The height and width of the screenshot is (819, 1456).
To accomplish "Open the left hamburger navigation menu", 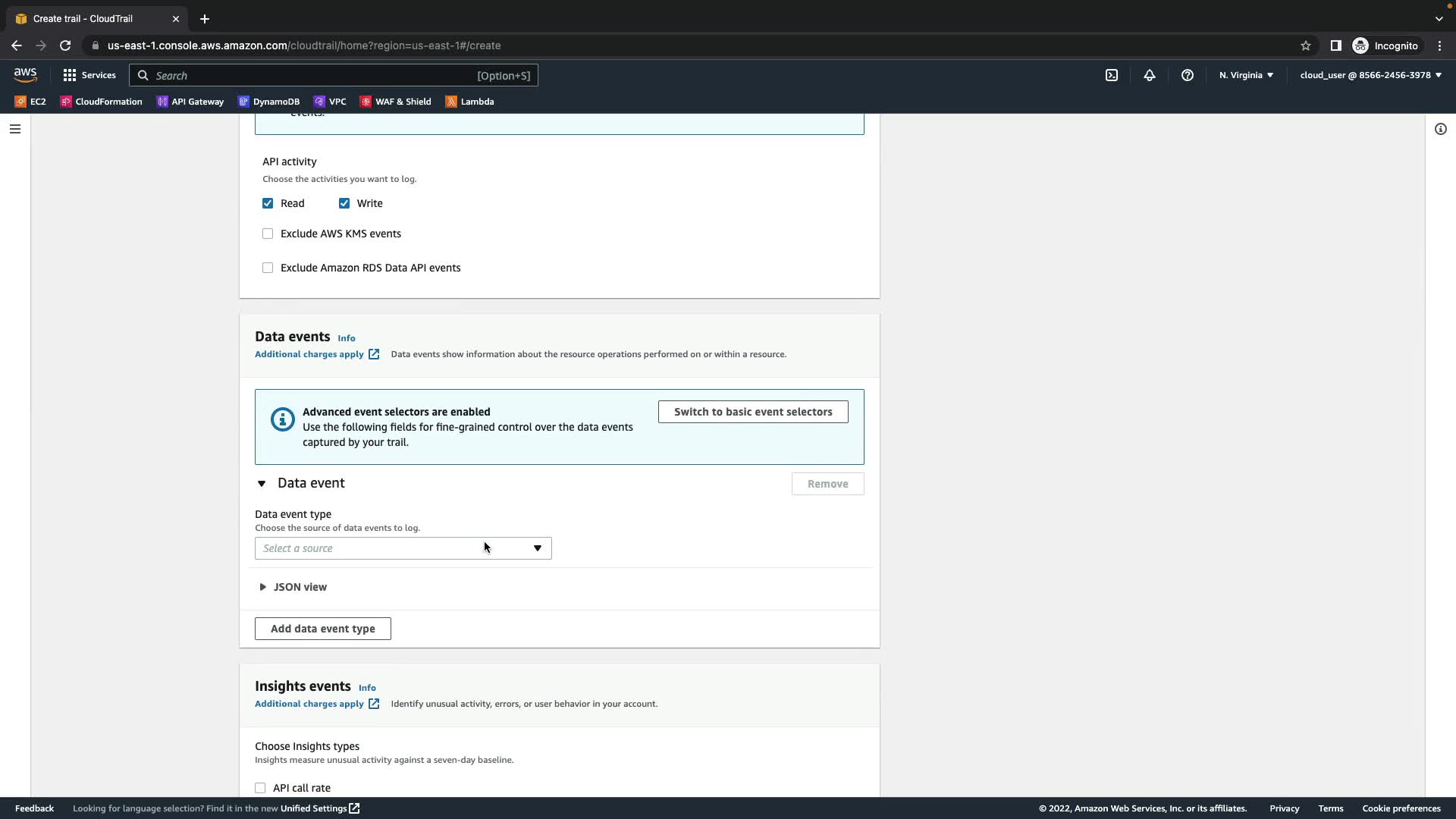I will click(15, 129).
